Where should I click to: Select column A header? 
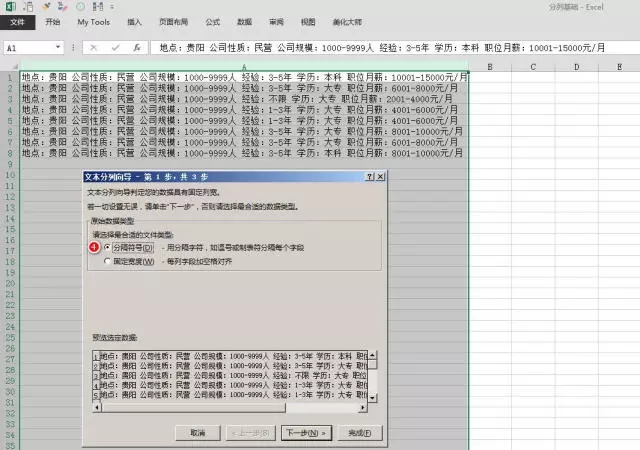click(244, 67)
